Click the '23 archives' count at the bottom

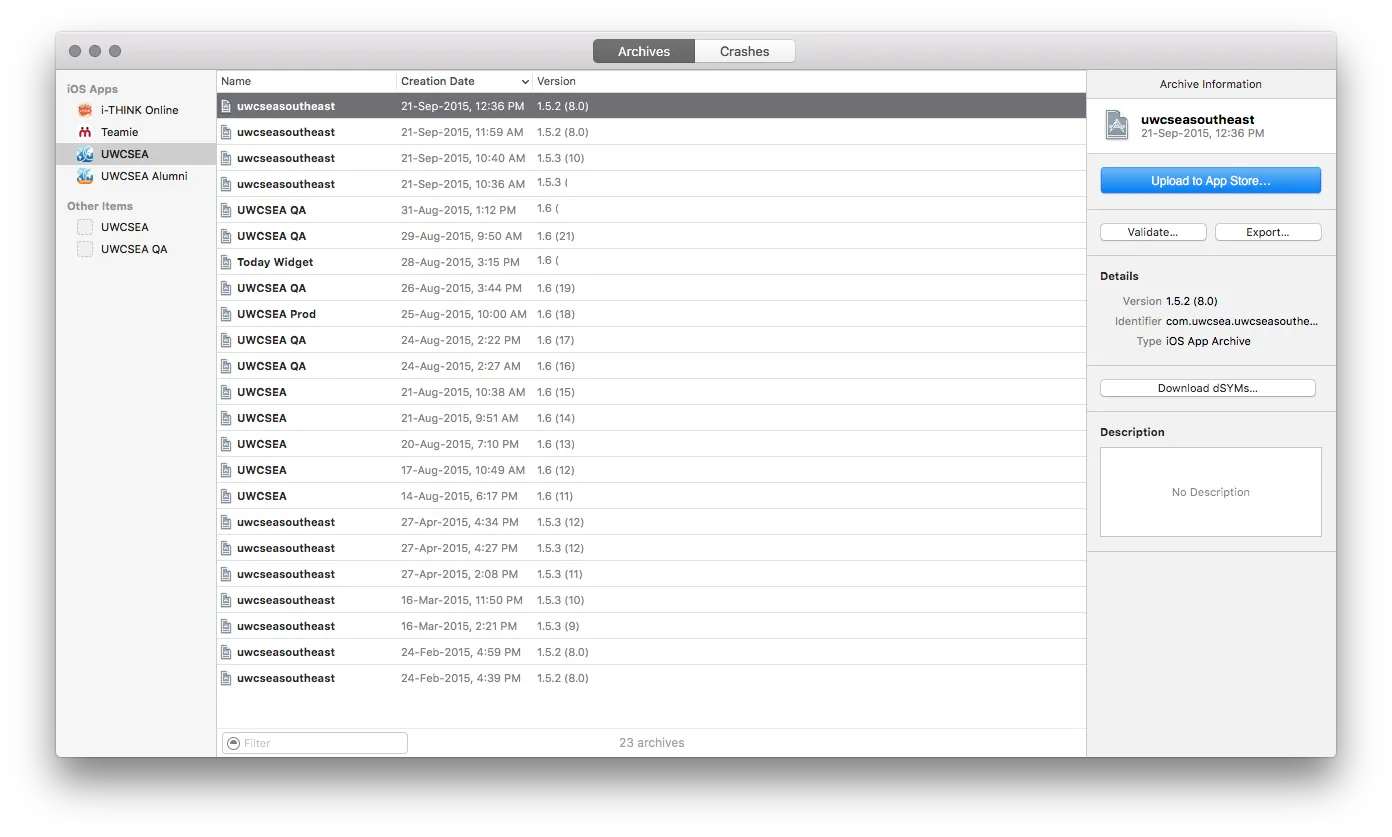click(652, 743)
